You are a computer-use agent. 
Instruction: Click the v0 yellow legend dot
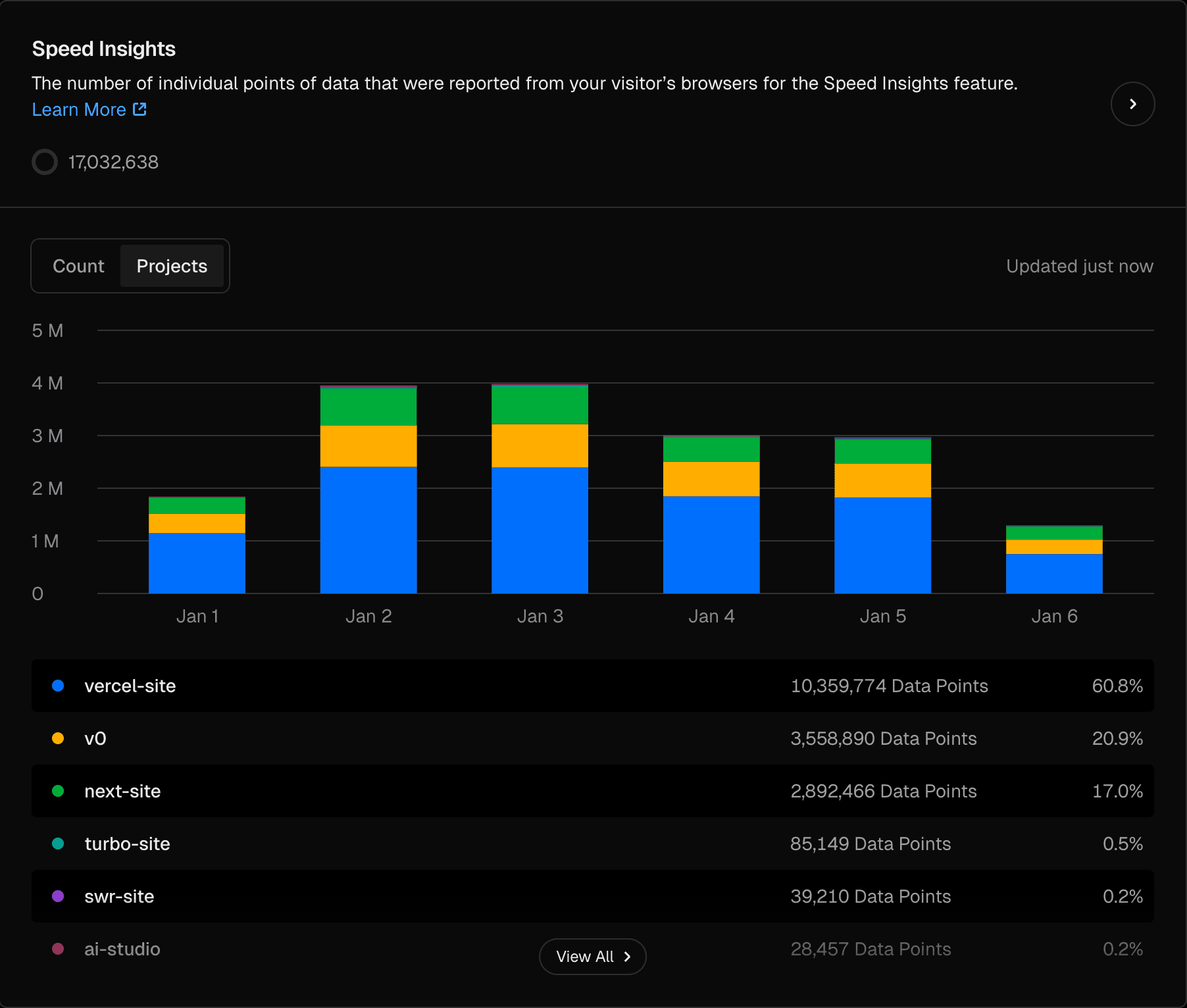(x=59, y=738)
